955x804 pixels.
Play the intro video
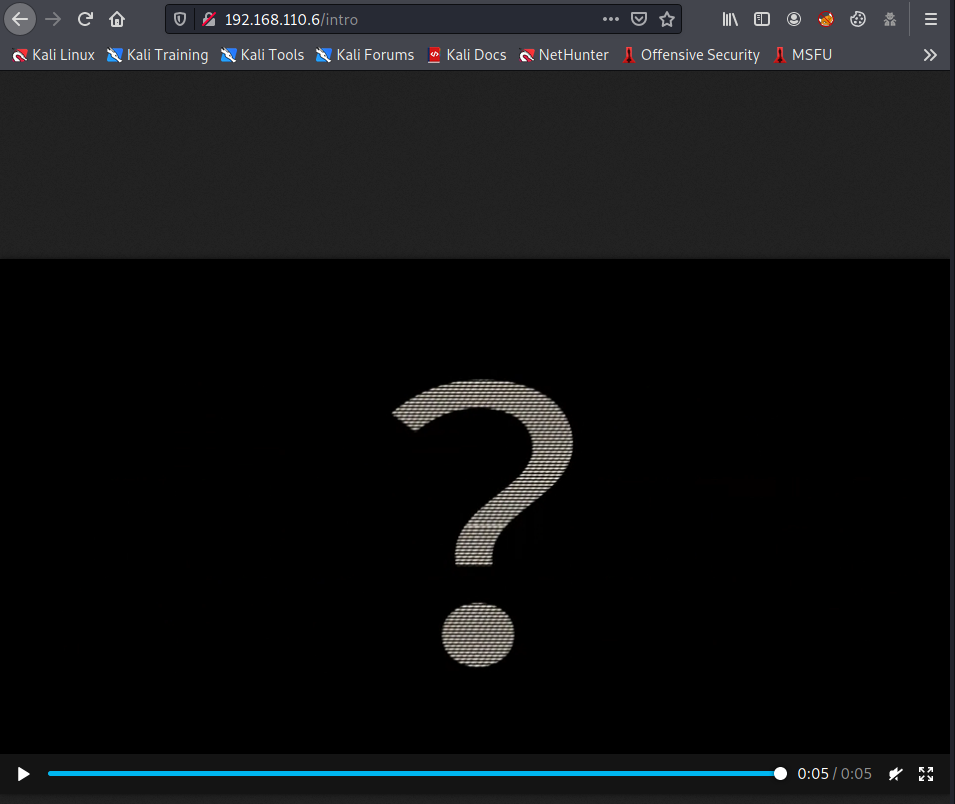click(24, 773)
